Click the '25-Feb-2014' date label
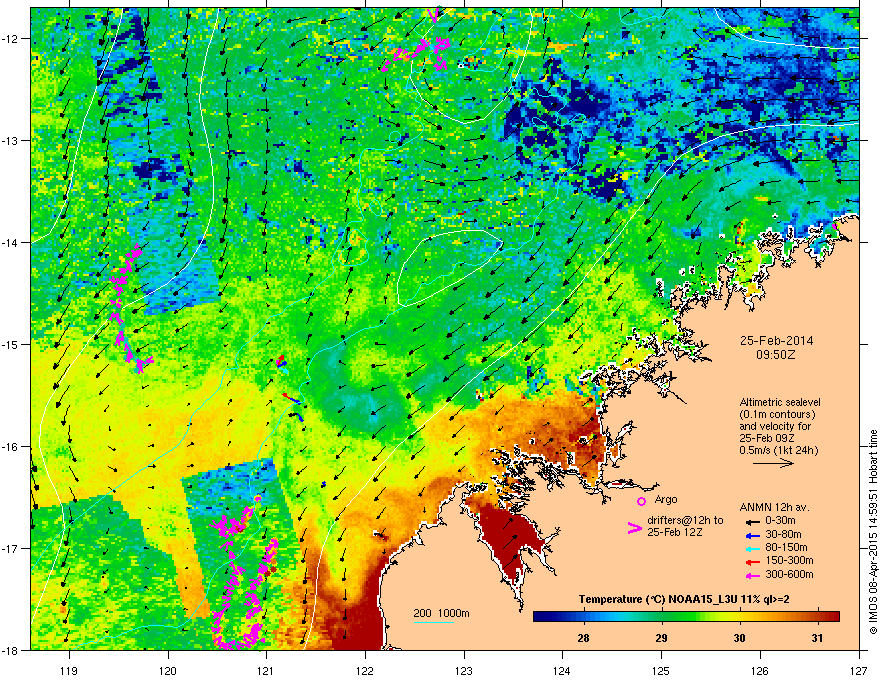Screen dimensions: 880x680 (x=776, y=341)
